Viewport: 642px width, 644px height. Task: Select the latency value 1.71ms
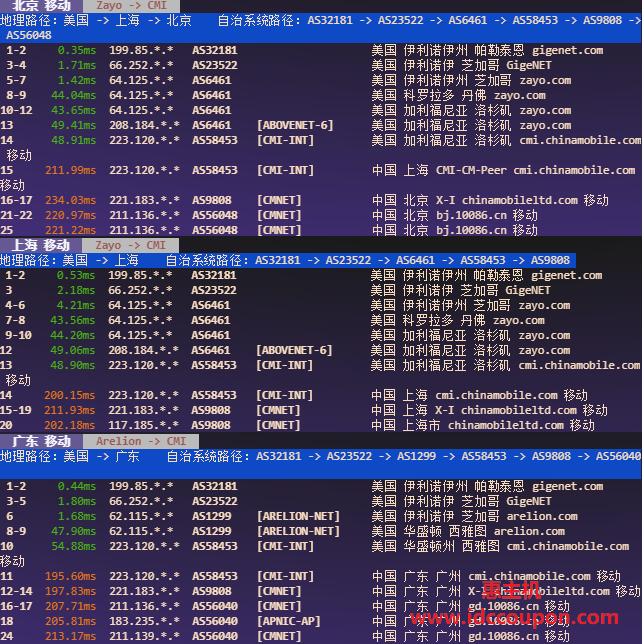click(77, 65)
